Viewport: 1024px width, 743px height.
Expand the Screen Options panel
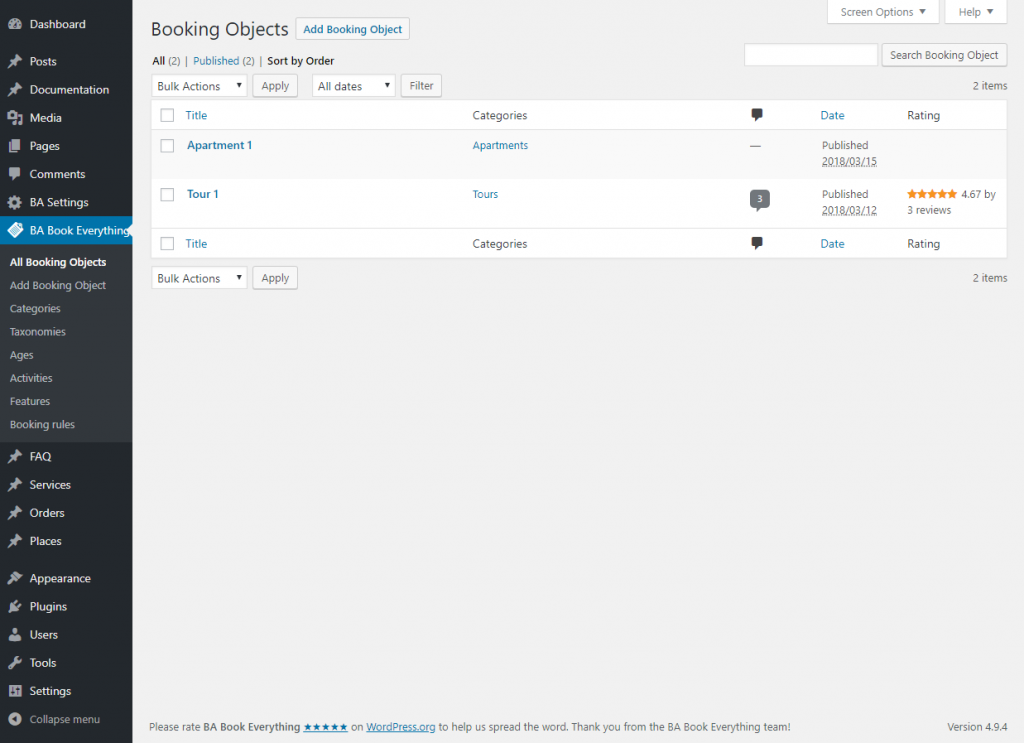[x=882, y=12]
